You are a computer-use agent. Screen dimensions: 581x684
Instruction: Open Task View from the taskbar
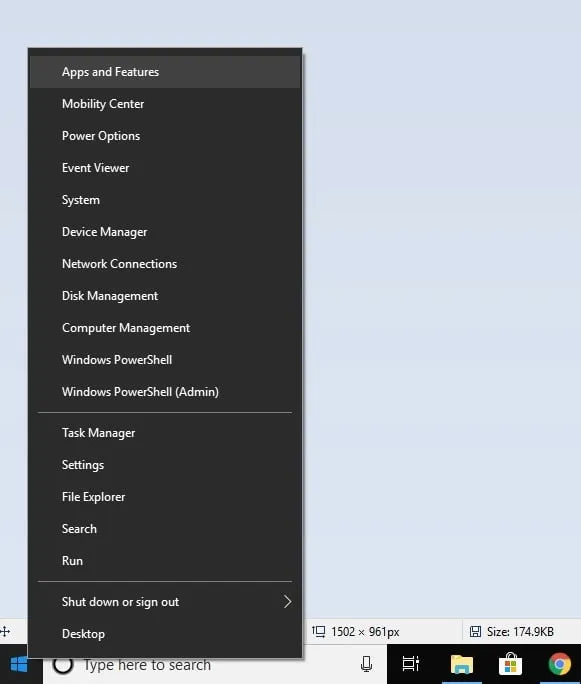[x=410, y=664]
